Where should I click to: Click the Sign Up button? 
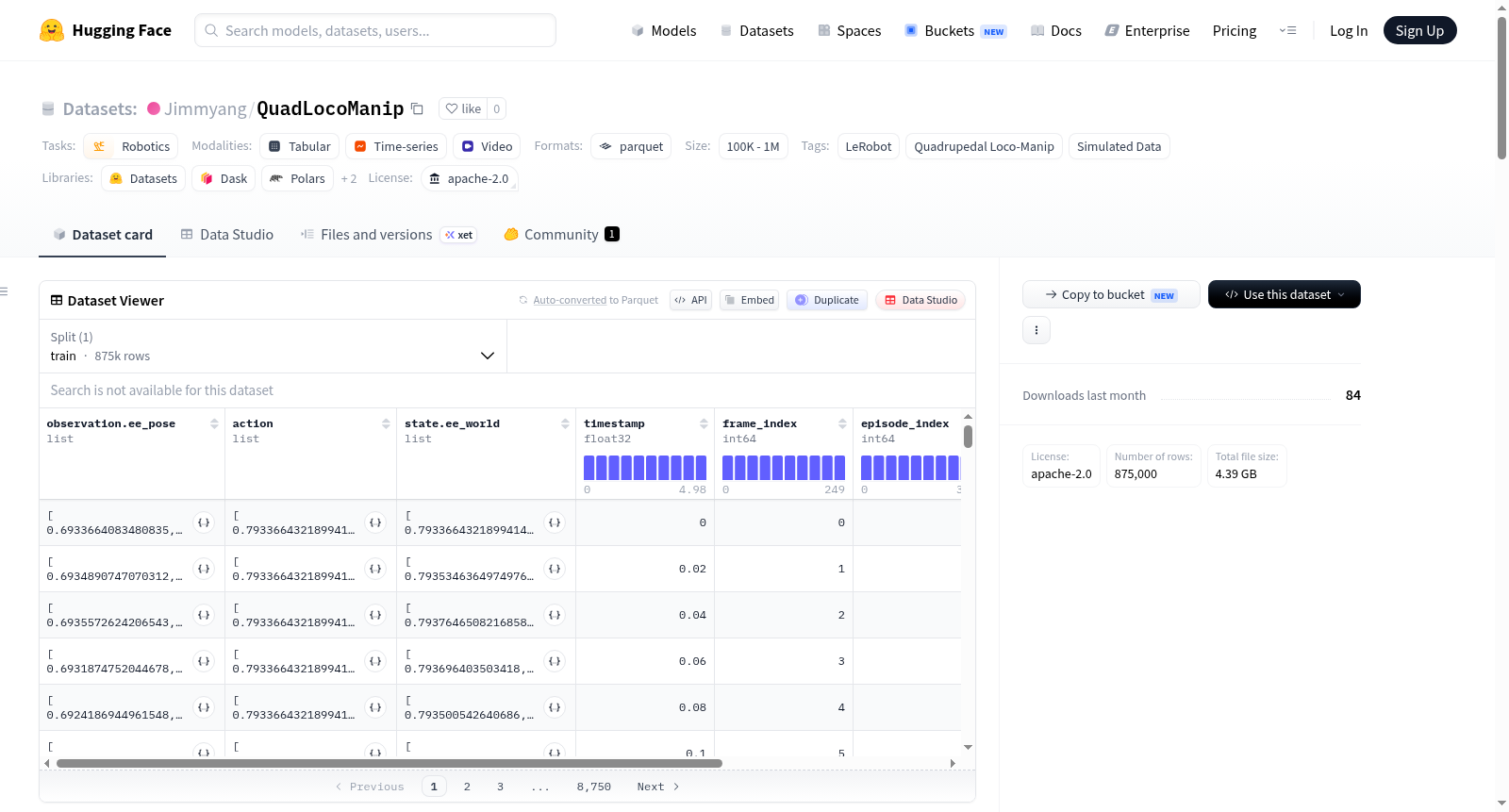[1419, 30]
